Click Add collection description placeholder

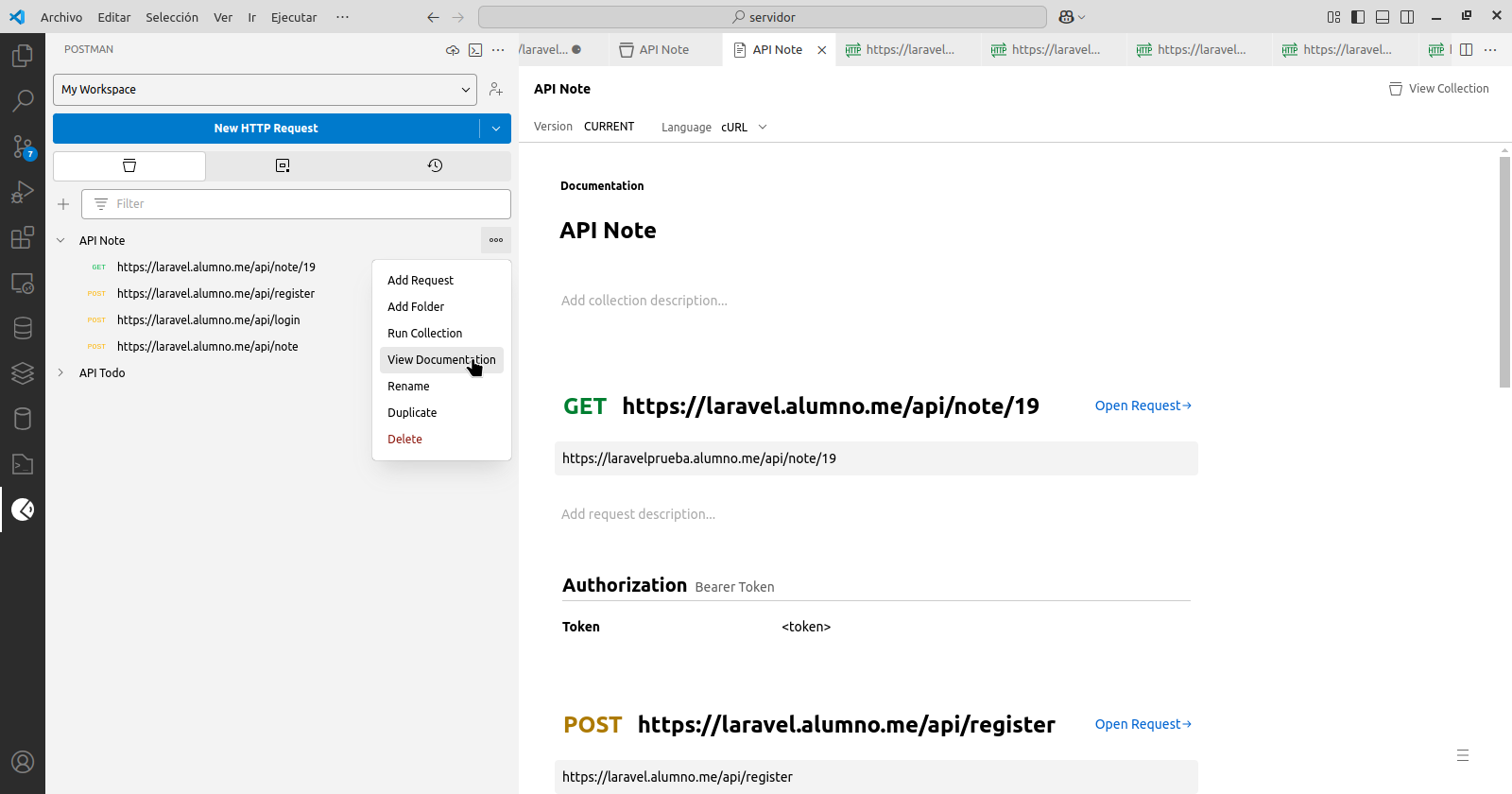pyautogui.click(x=644, y=301)
